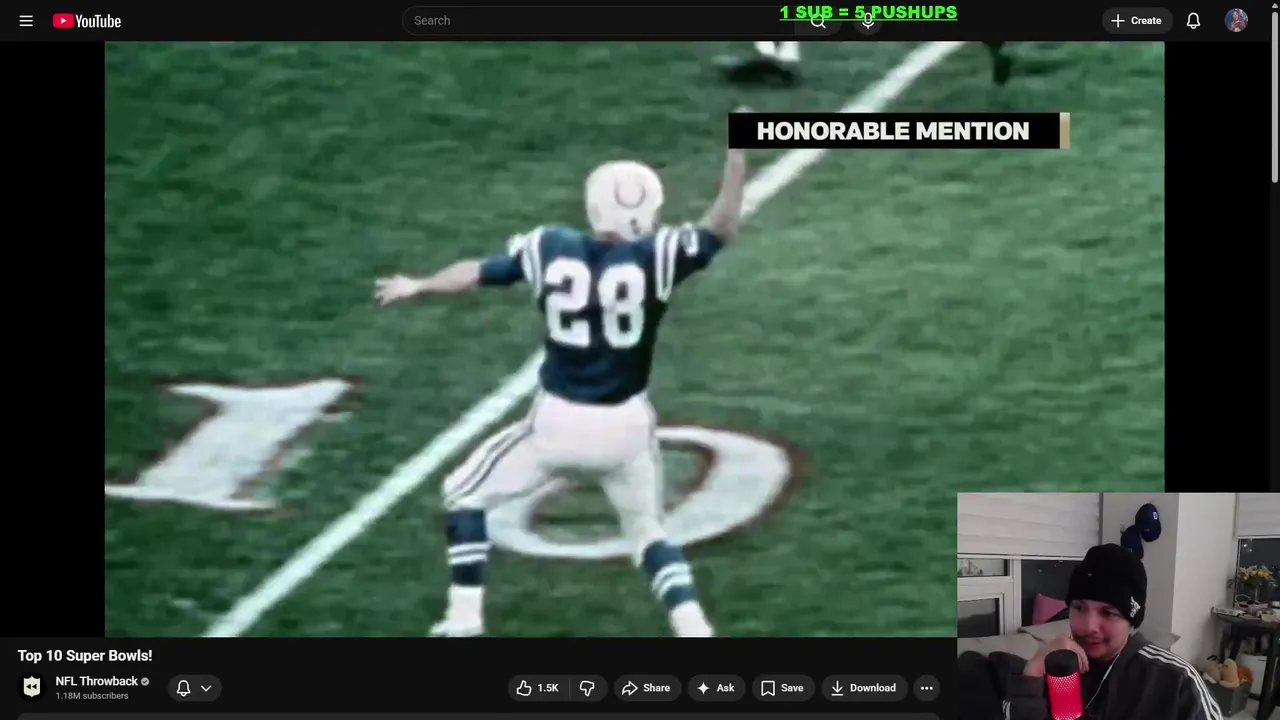The image size is (1280, 720).
Task: Open the Create menu
Action: pyautogui.click(x=1136, y=20)
